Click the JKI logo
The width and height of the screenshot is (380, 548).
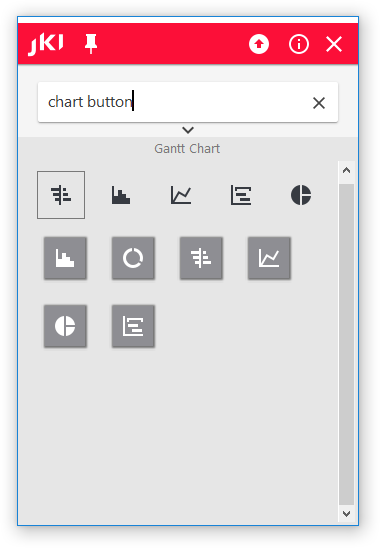coord(46,44)
